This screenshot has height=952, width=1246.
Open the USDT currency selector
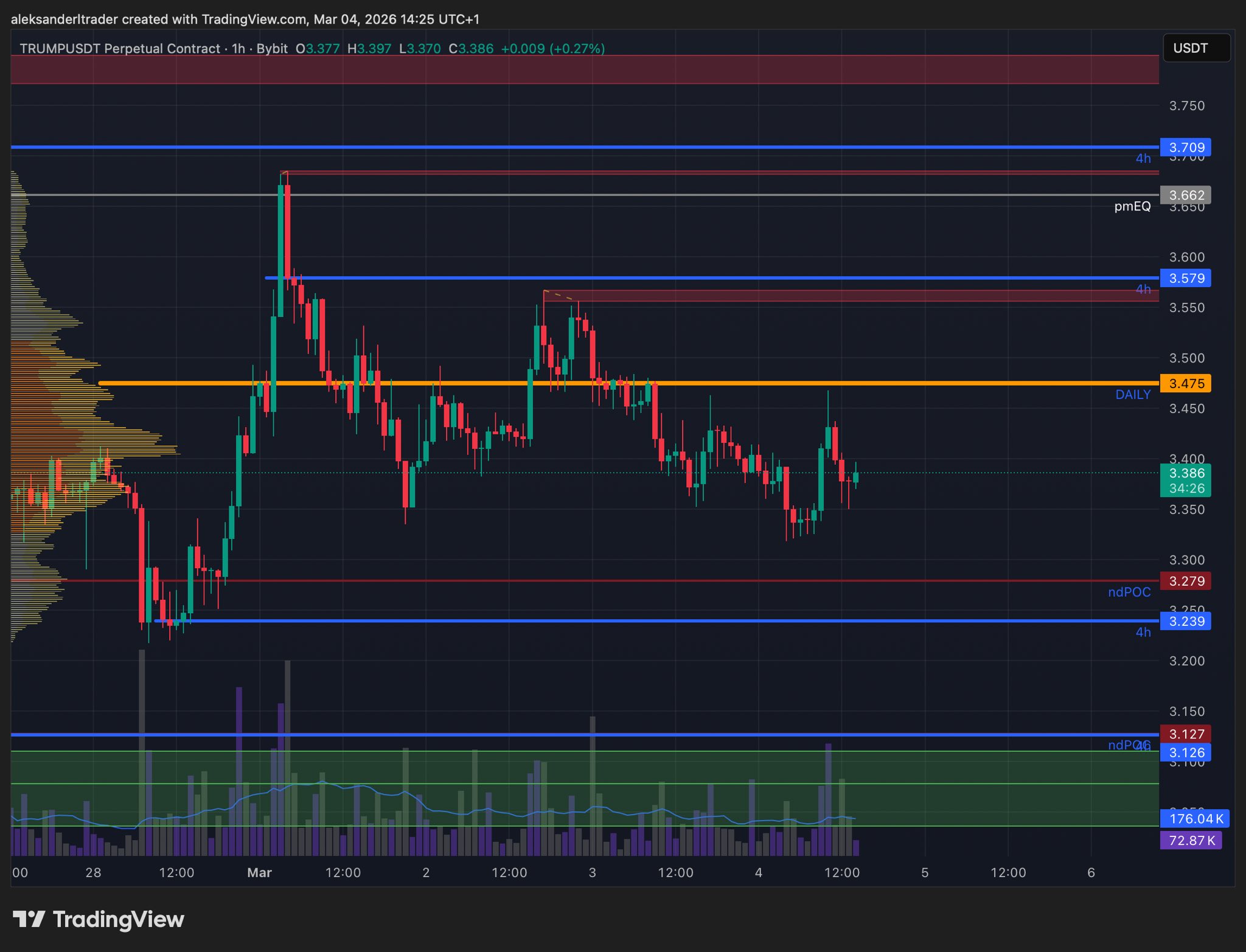1196,48
